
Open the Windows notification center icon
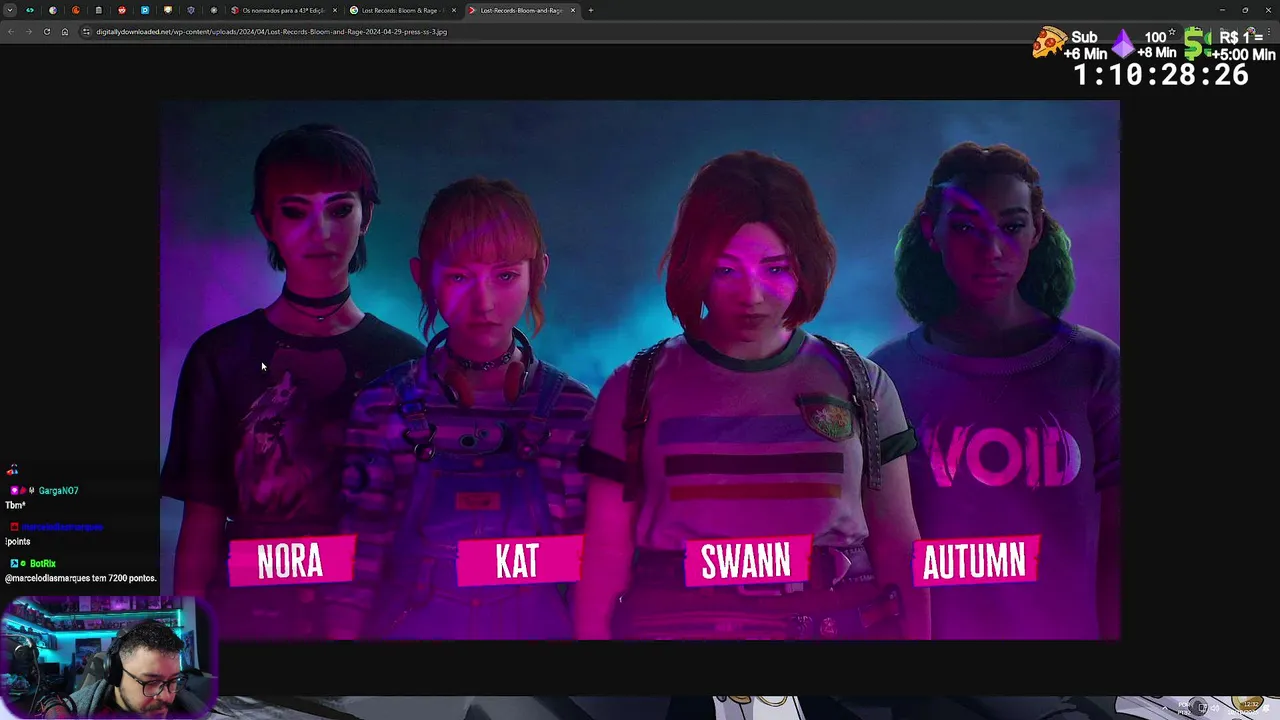click(1268, 708)
